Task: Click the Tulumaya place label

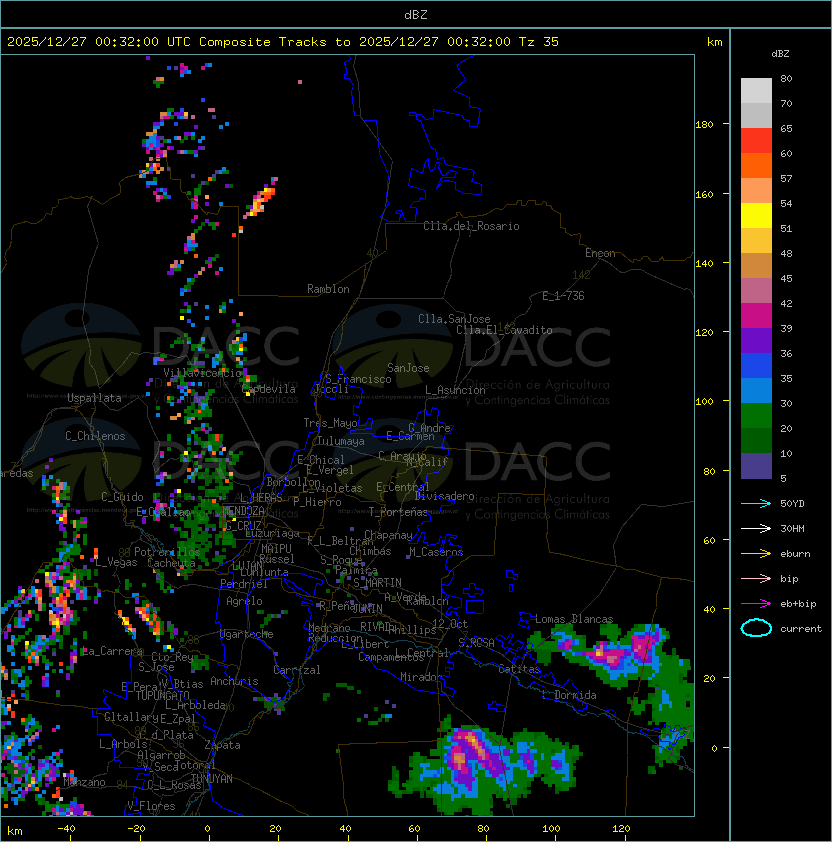Action: click(x=341, y=441)
